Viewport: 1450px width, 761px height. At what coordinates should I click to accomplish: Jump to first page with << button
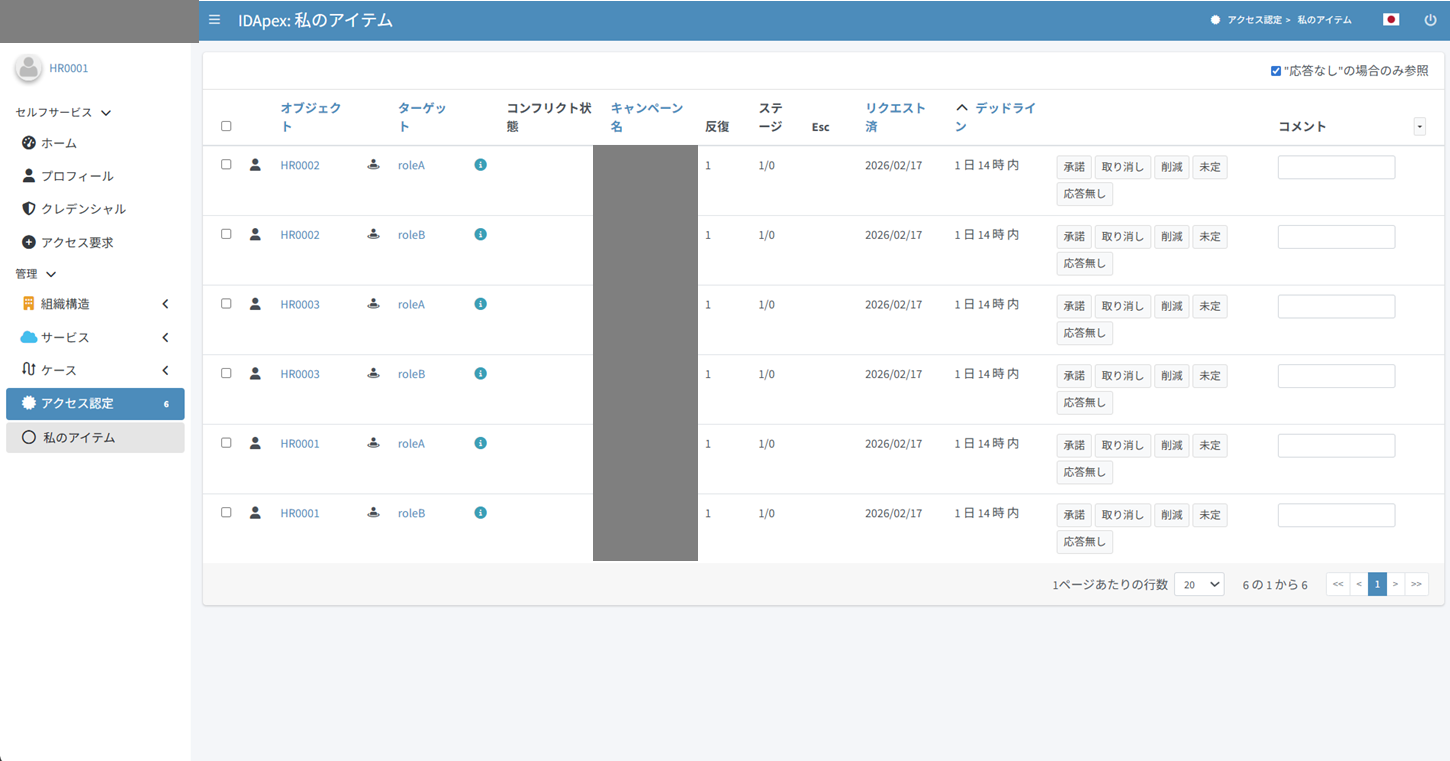pos(1338,584)
